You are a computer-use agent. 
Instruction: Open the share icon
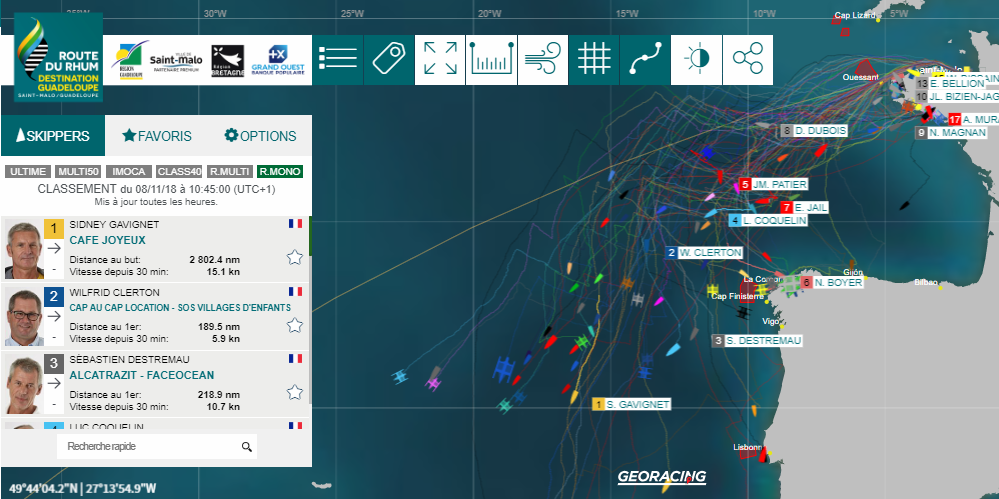(747, 60)
